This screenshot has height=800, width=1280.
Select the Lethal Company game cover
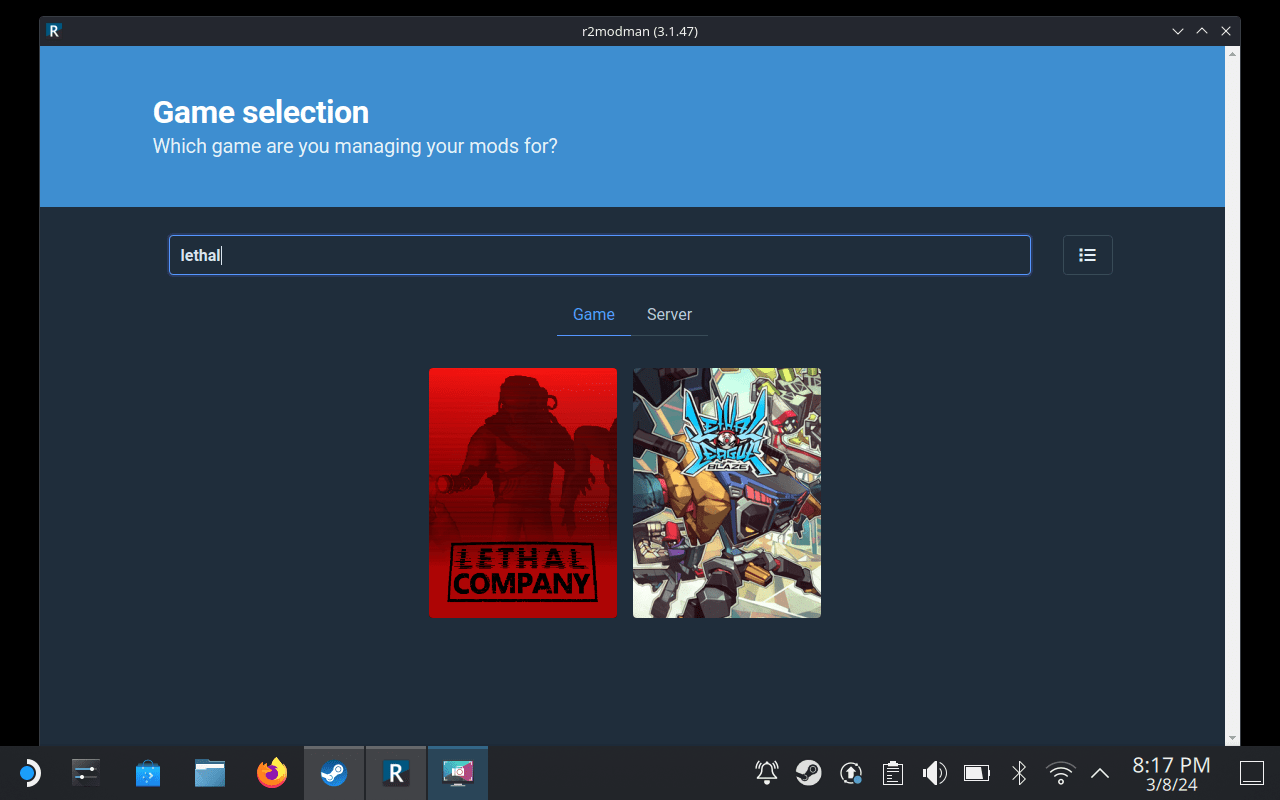(523, 493)
